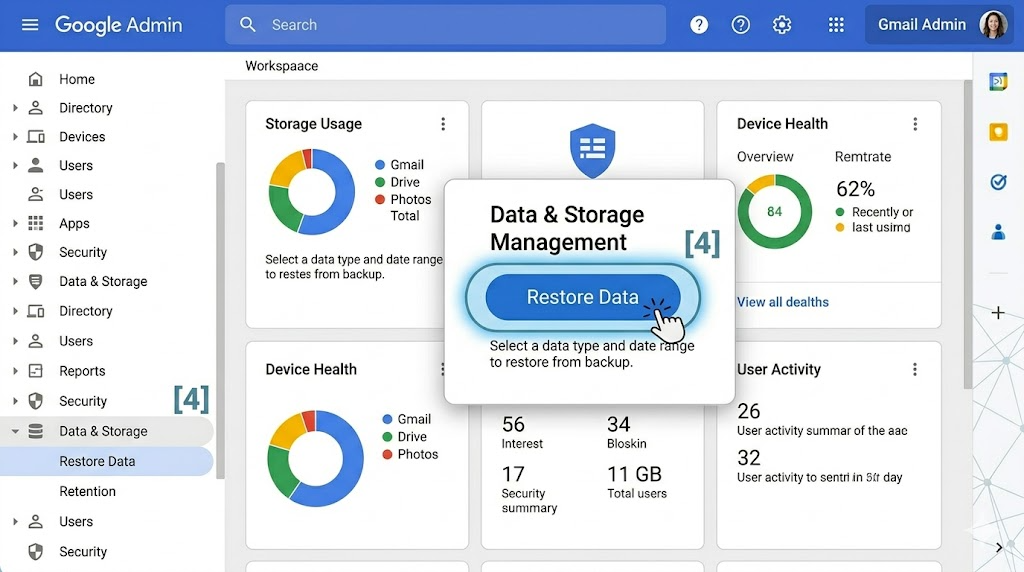The width and height of the screenshot is (1024, 572).
Task: Click the Devices monitor icon in sidebar
Action: (x=35, y=136)
